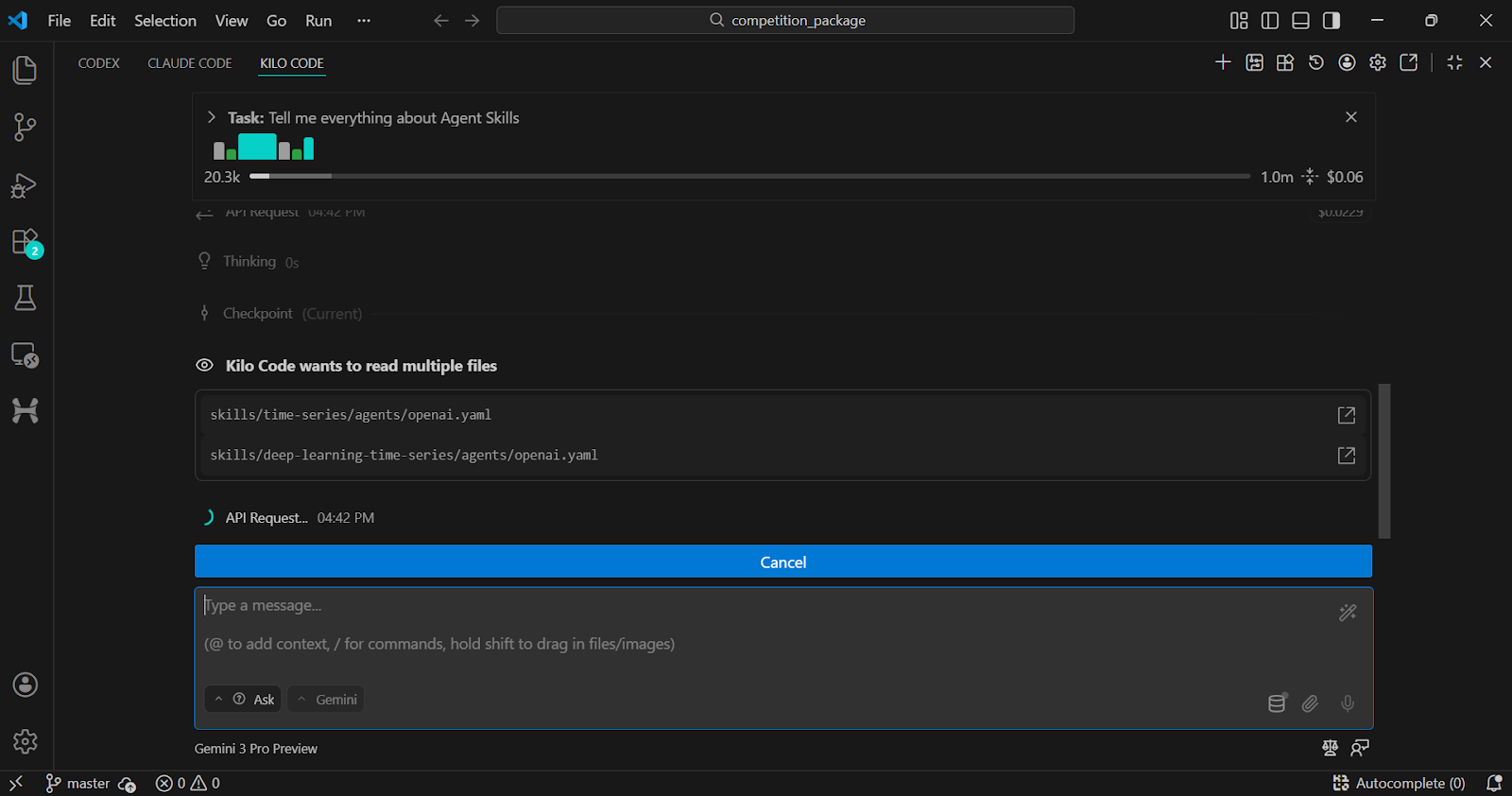Viewport: 1512px width, 796px height.
Task: Close the Kilo Code panel
Action: [x=1486, y=62]
